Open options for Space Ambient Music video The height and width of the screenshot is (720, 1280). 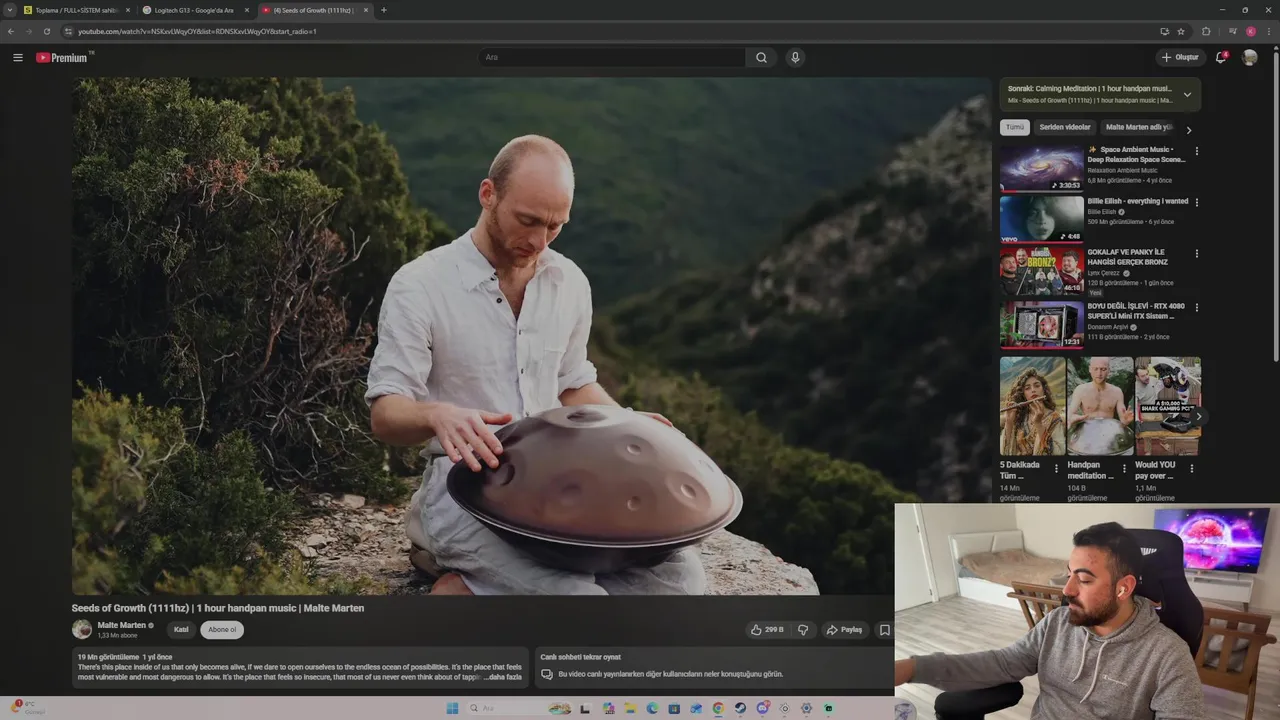click(x=1196, y=151)
